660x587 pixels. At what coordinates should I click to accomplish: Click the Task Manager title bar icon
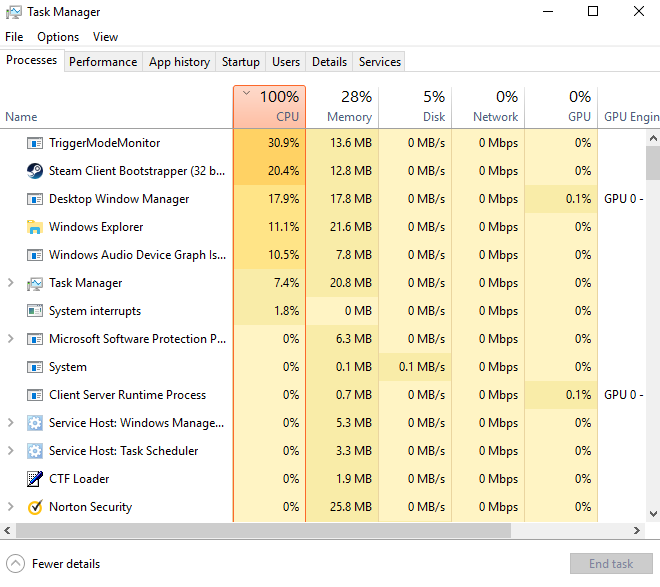pyautogui.click(x=13, y=12)
